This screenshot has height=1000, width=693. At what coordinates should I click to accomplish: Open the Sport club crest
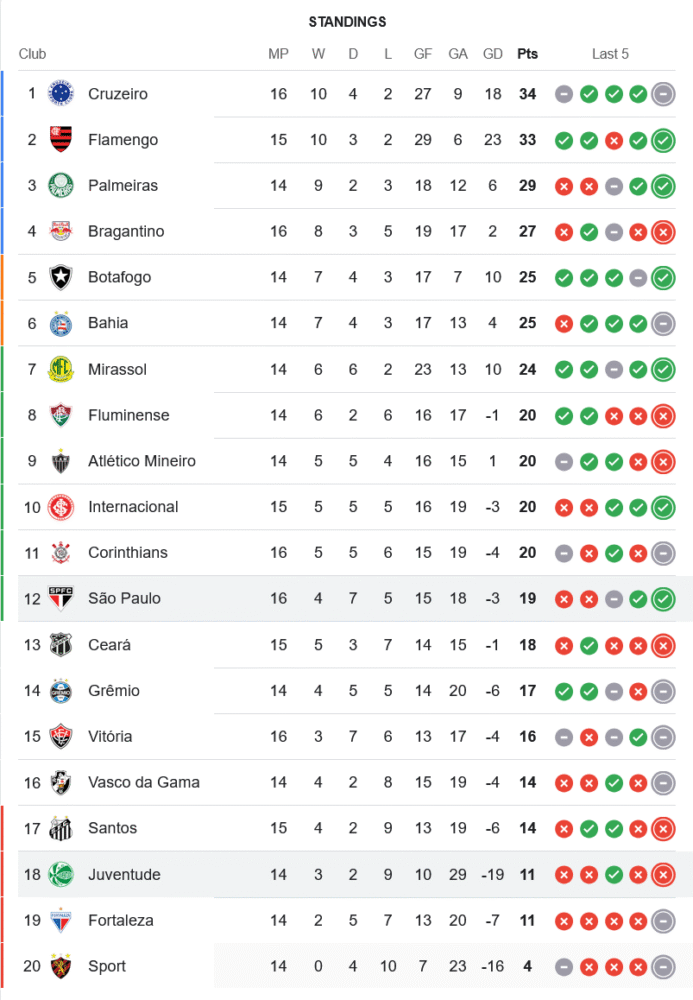[x=61, y=966]
